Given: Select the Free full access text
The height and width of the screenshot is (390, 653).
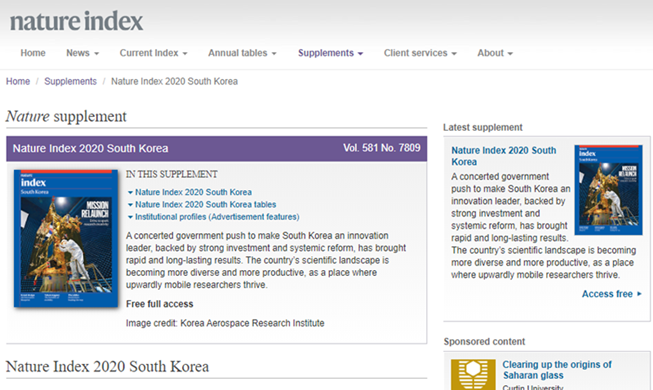Looking at the screenshot, I should (160, 304).
